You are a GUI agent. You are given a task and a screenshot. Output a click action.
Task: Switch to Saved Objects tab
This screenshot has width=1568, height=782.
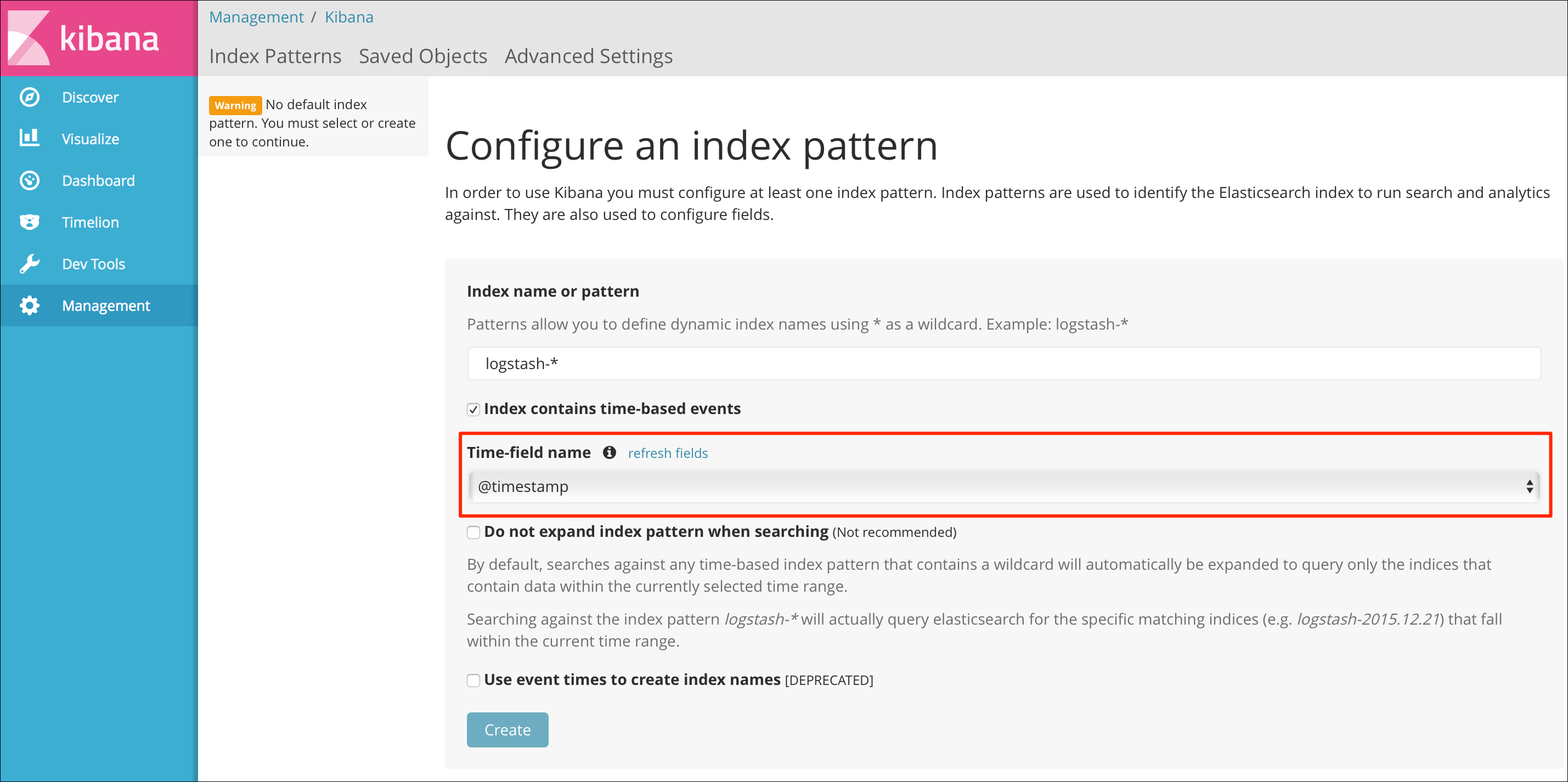423,56
